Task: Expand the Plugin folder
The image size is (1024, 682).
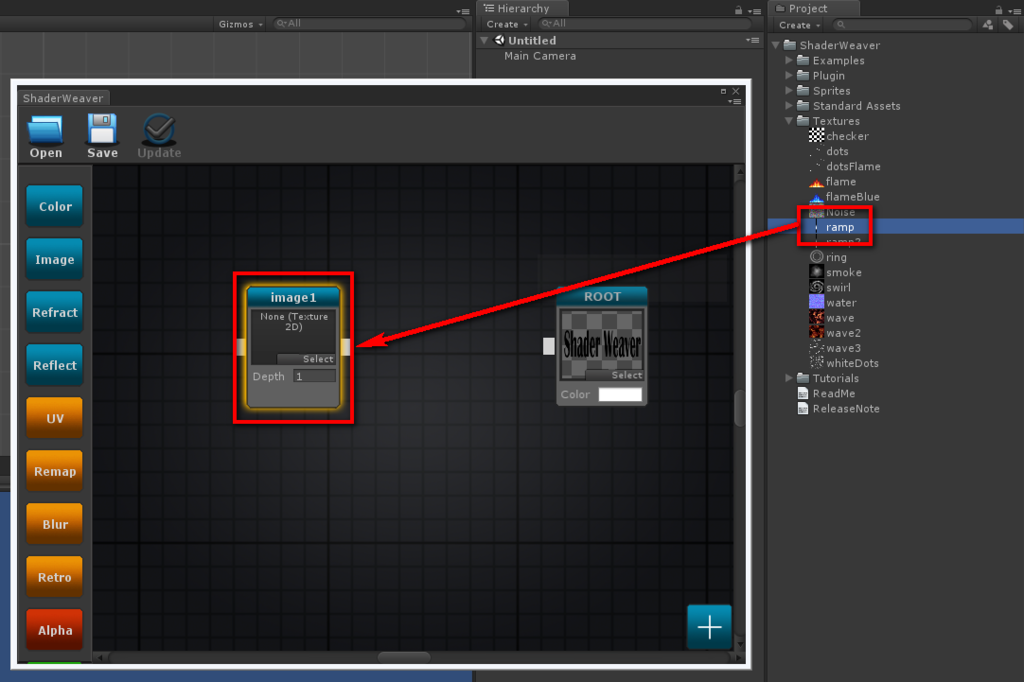Action: click(x=788, y=75)
